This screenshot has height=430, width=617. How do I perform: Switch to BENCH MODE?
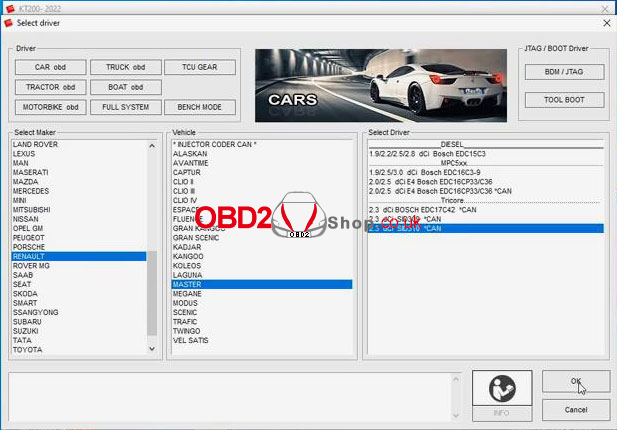(x=201, y=107)
